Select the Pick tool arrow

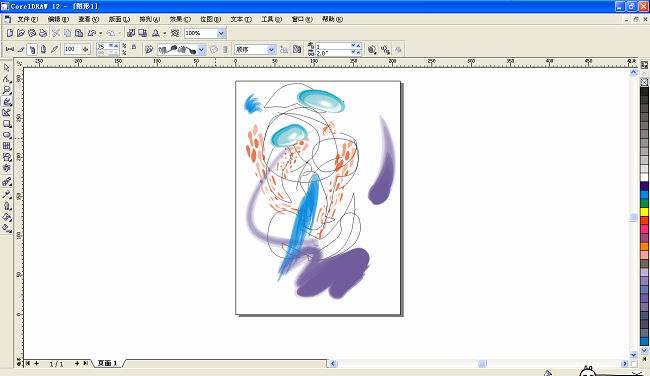click(7, 68)
